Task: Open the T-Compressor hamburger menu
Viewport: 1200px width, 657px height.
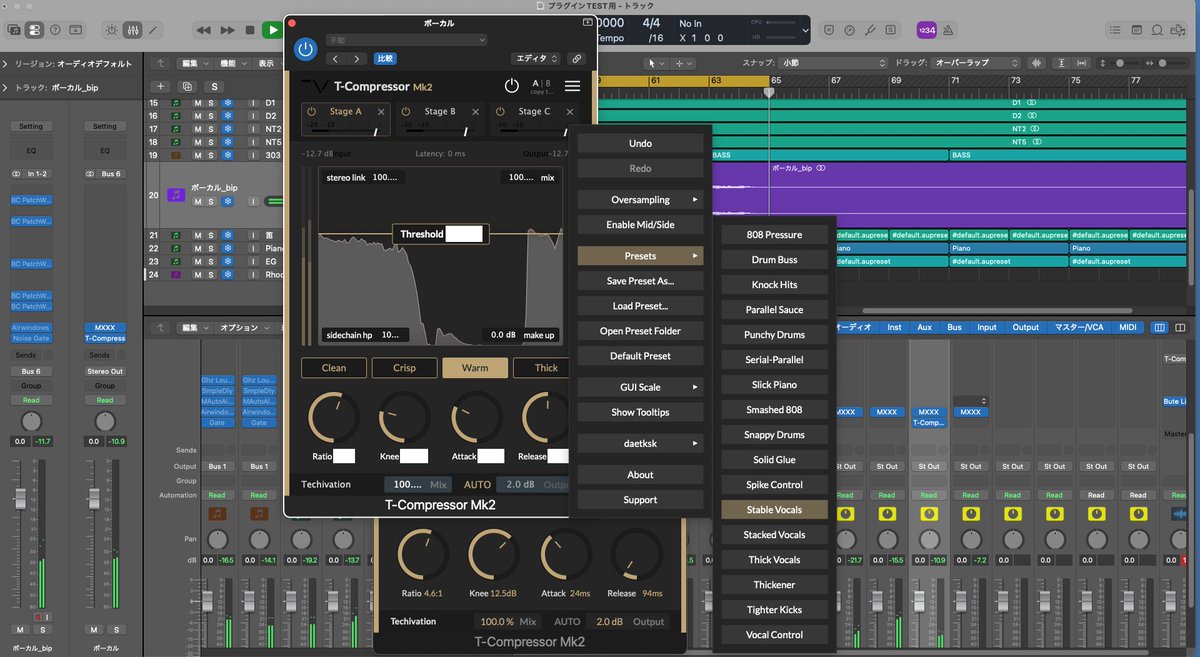Action: [572, 86]
